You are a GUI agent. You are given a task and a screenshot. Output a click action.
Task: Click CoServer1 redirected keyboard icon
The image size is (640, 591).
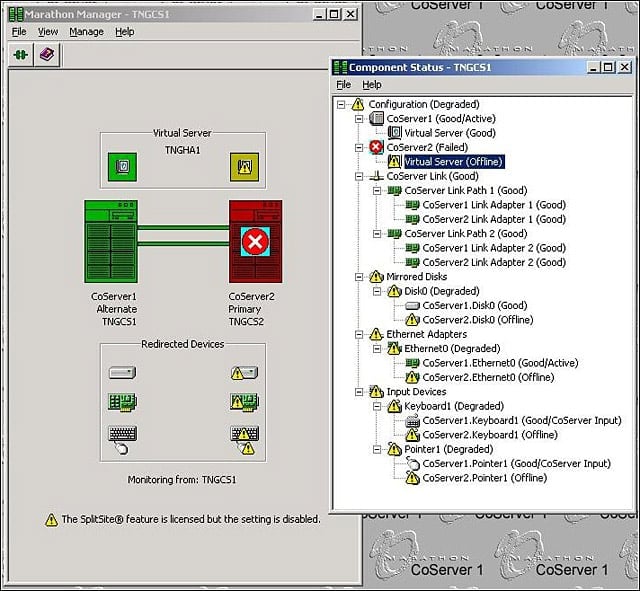click(122, 433)
